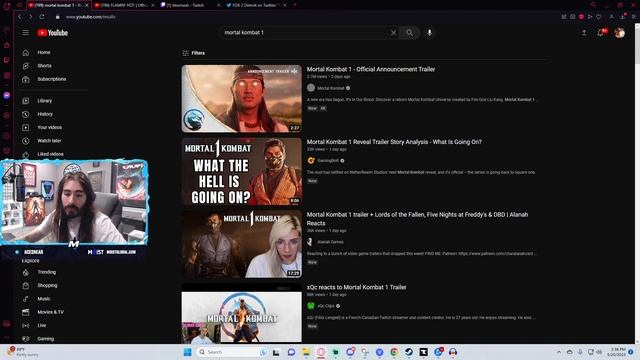Click the magnifier search button
This screenshot has width=640, height=360.
409,33
